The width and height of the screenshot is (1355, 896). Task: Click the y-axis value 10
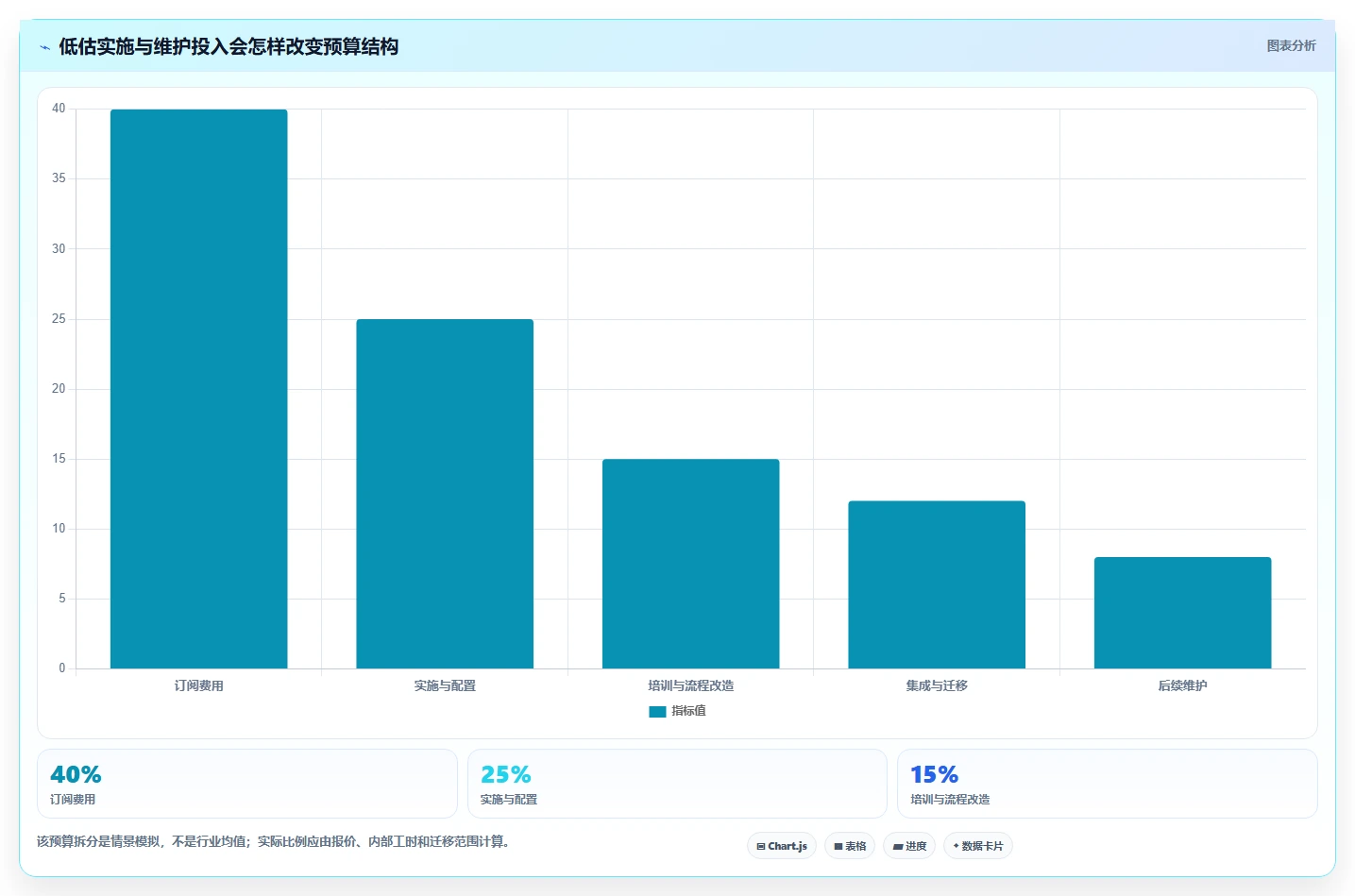59,529
